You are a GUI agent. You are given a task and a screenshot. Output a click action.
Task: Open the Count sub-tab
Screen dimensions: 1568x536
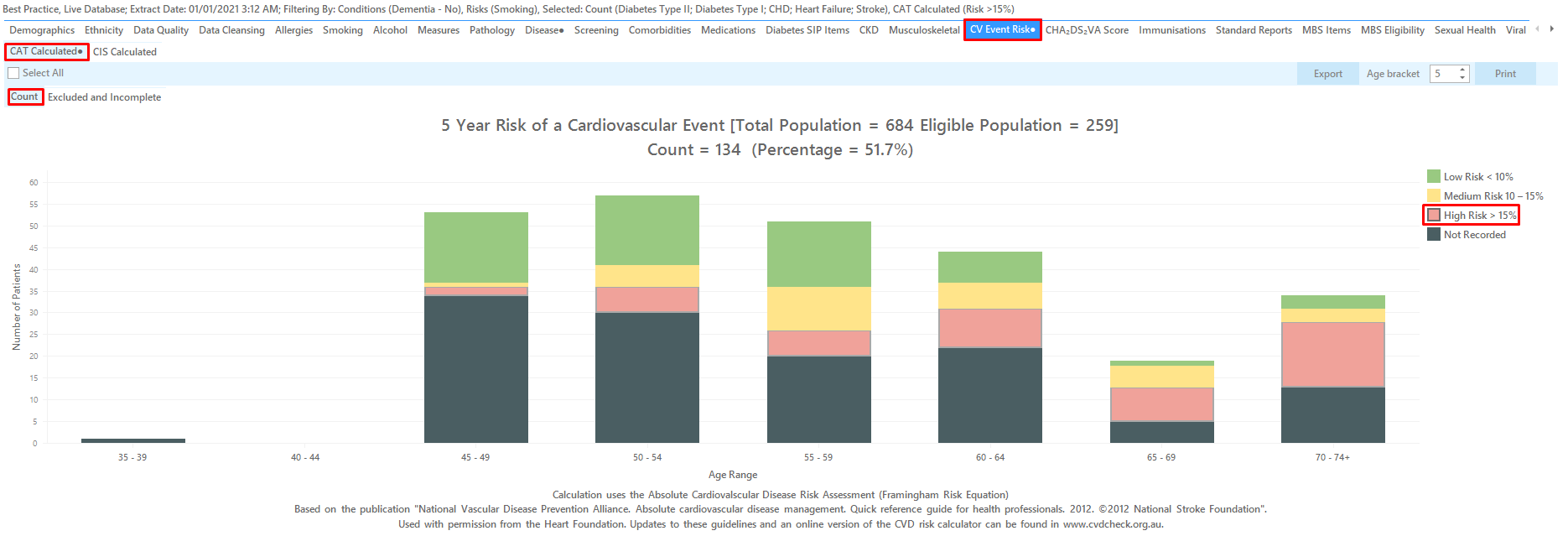pos(24,96)
